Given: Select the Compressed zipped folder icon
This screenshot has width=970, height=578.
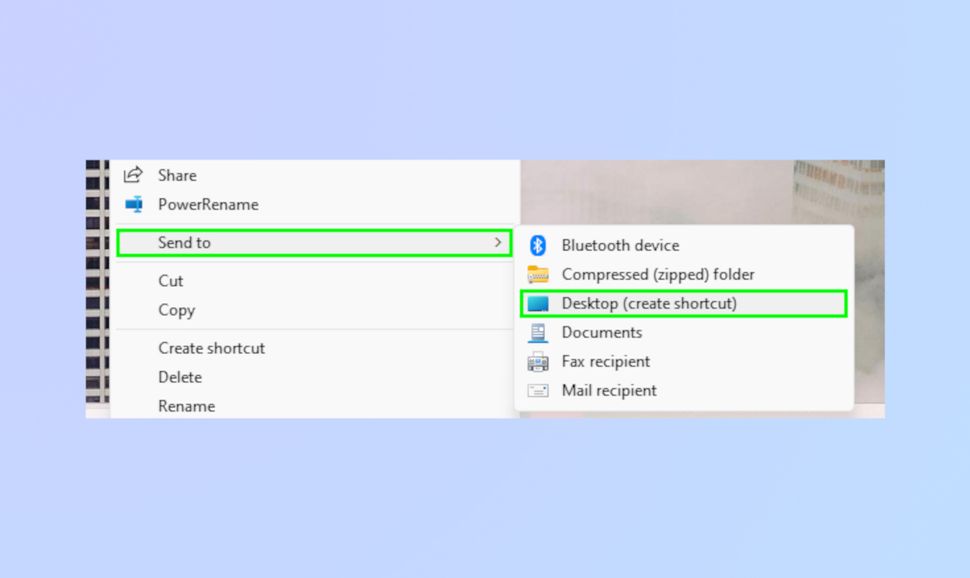Looking at the screenshot, I should pos(538,274).
